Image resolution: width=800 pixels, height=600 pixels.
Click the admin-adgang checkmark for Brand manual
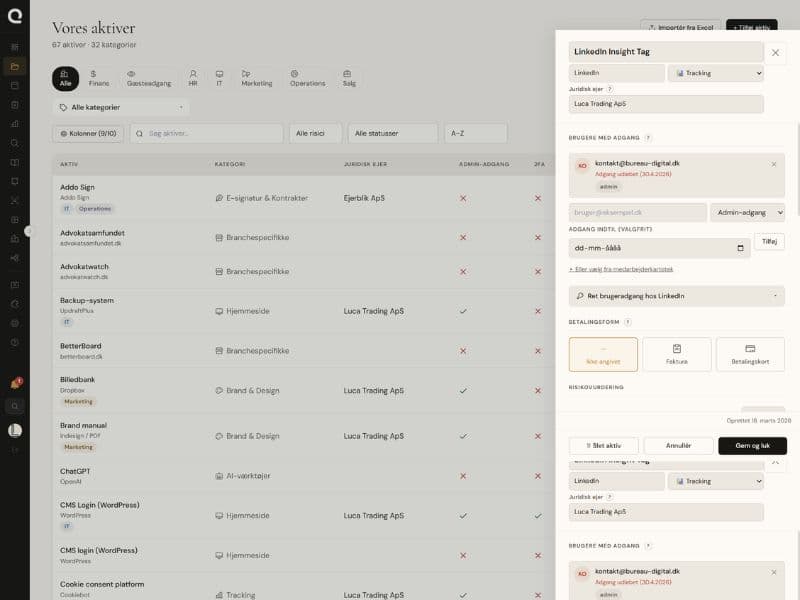463,436
